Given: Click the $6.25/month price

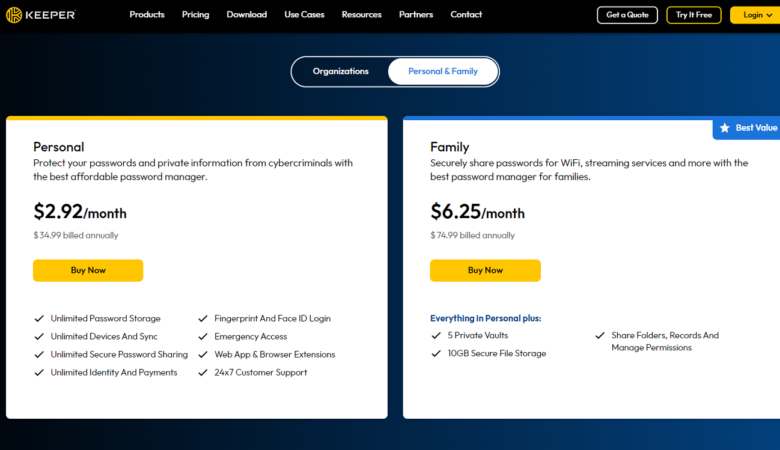Looking at the screenshot, I should (478, 212).
